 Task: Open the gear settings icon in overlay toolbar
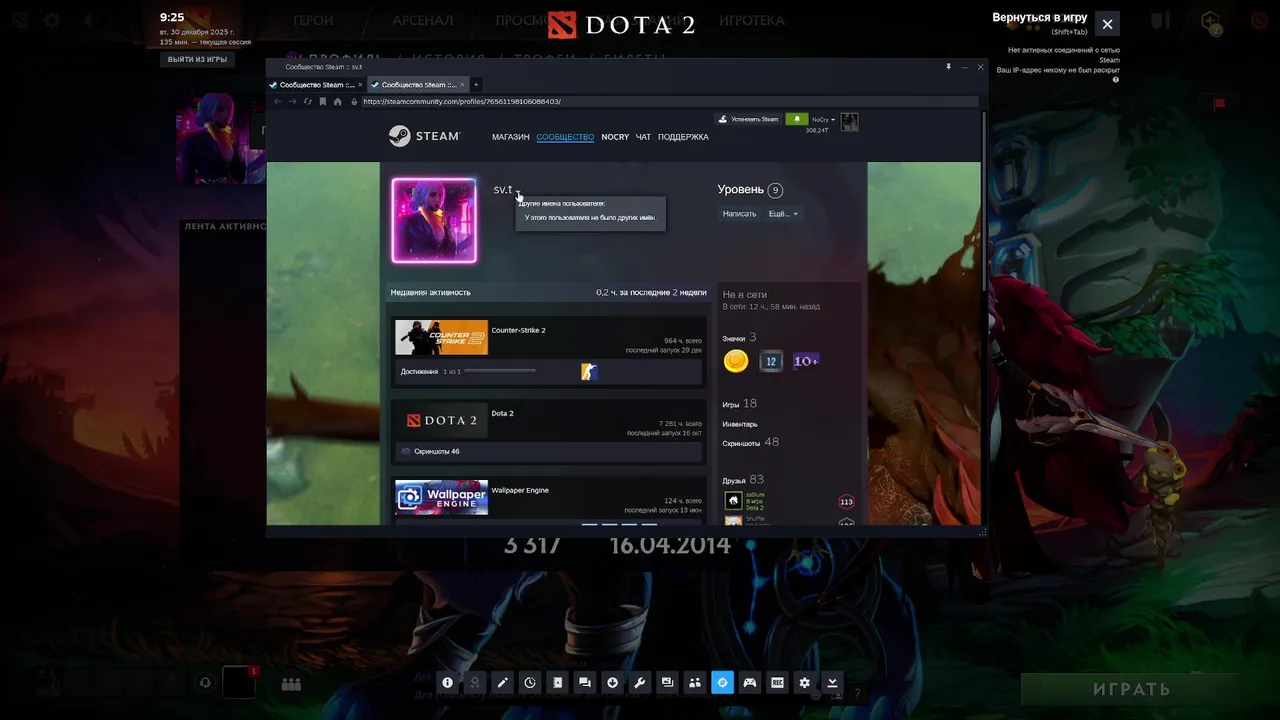pos(804,683)
